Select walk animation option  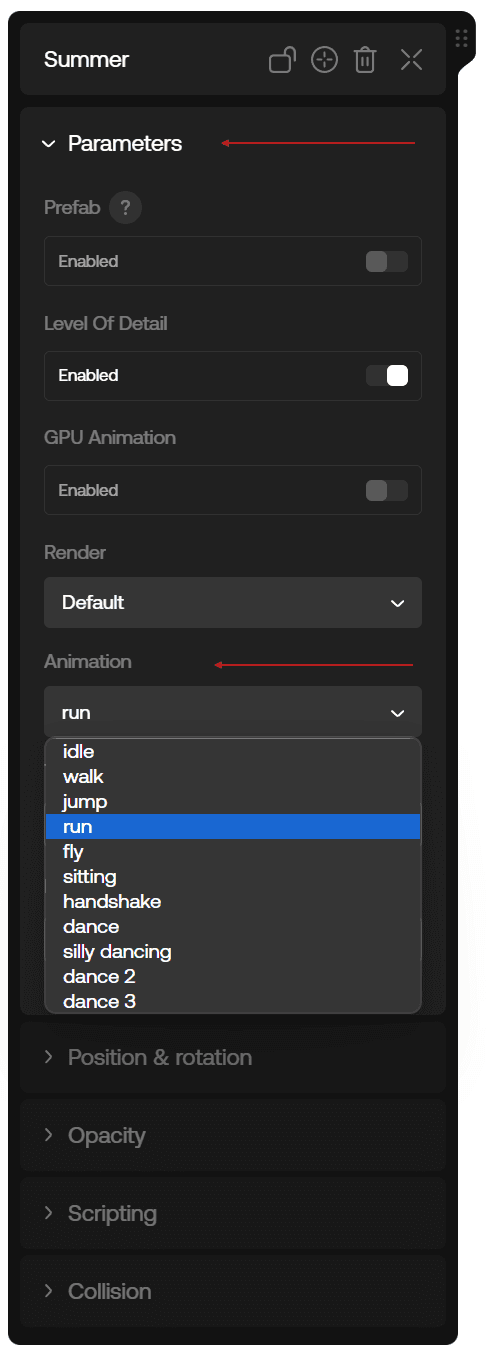click(233, 776)
